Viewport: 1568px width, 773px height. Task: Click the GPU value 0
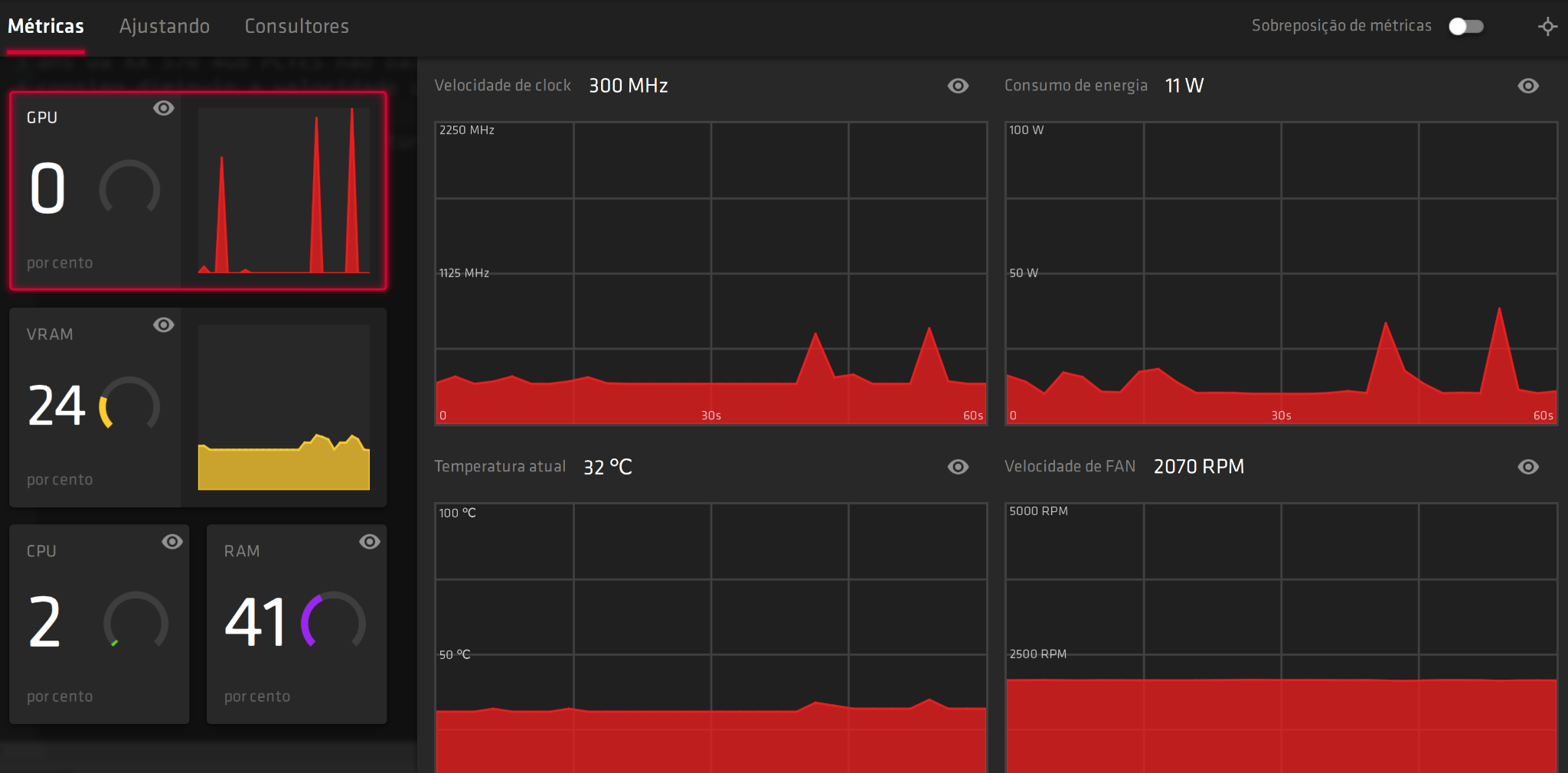[47, 188]
